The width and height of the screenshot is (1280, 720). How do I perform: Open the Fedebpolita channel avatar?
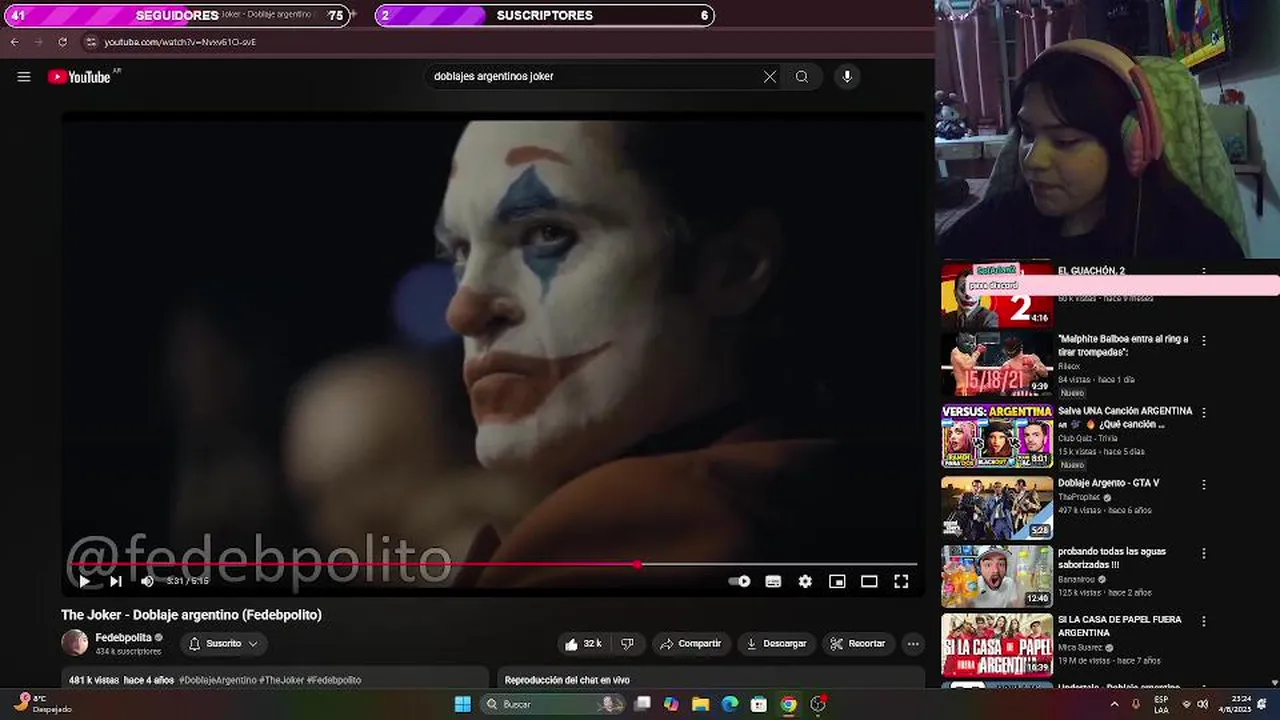(75, 643)
